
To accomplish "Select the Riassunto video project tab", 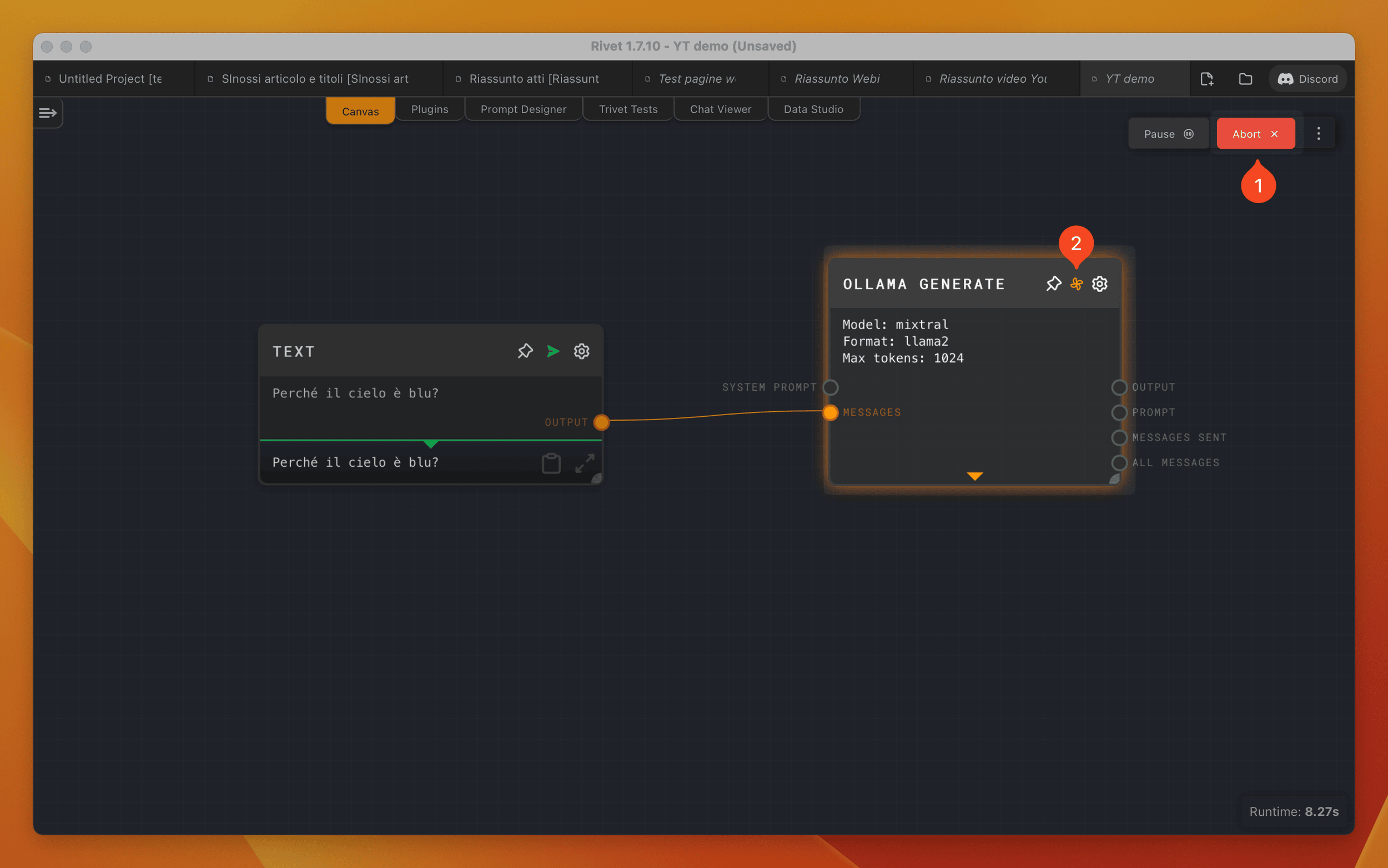I will pyautogui.click(x=997, y=79).
